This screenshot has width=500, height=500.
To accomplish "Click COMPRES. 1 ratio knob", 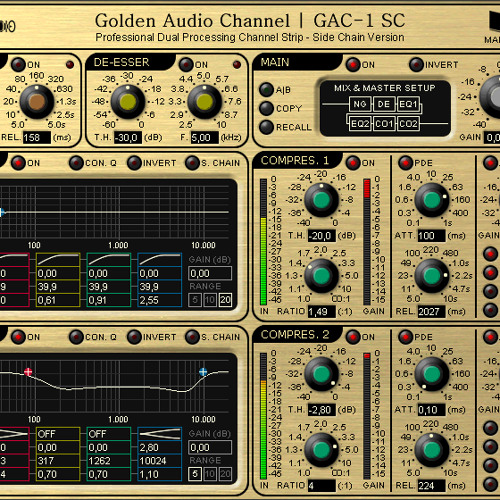I will tap(322, 276).
